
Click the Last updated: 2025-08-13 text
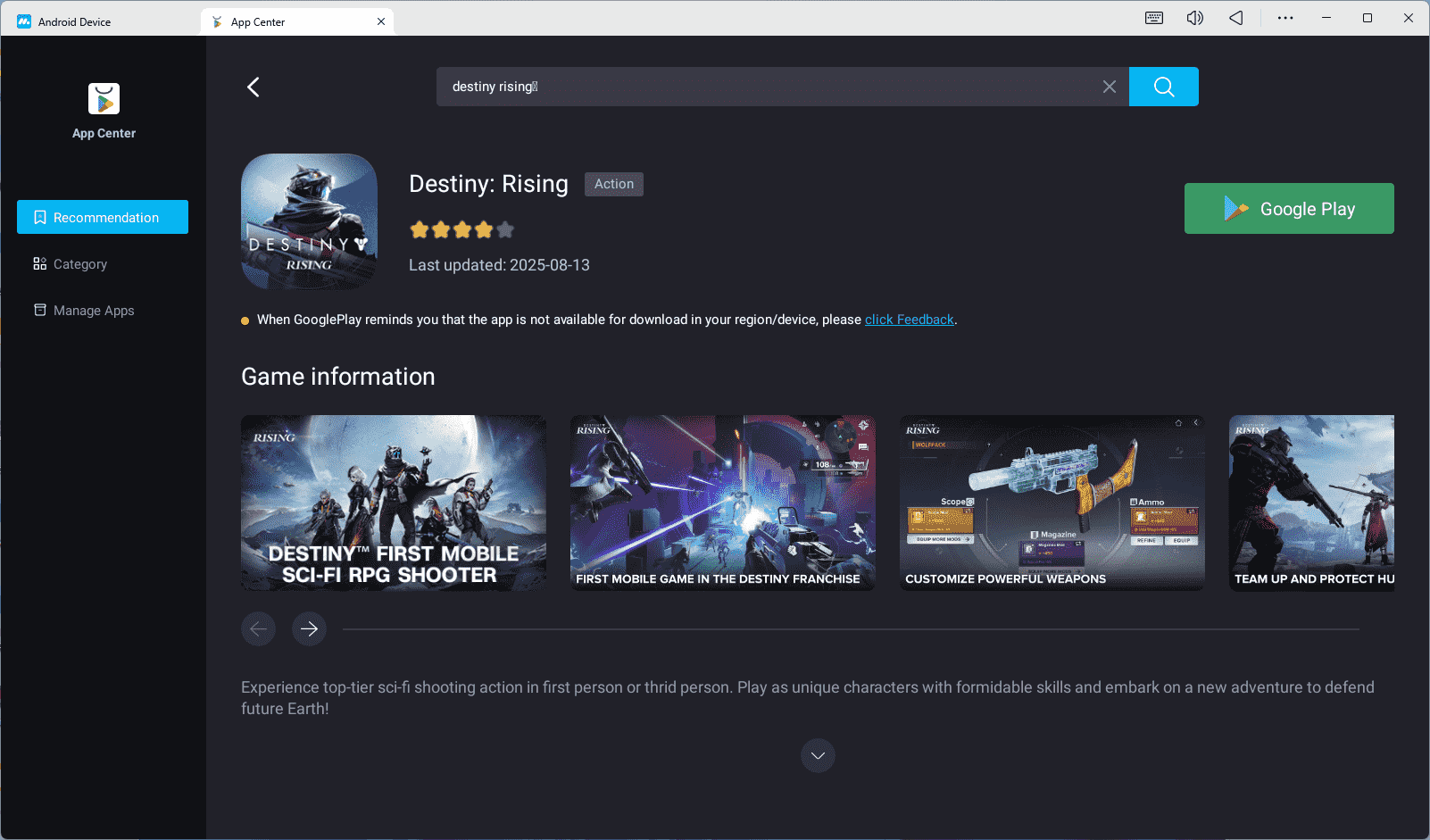(499, 265)
